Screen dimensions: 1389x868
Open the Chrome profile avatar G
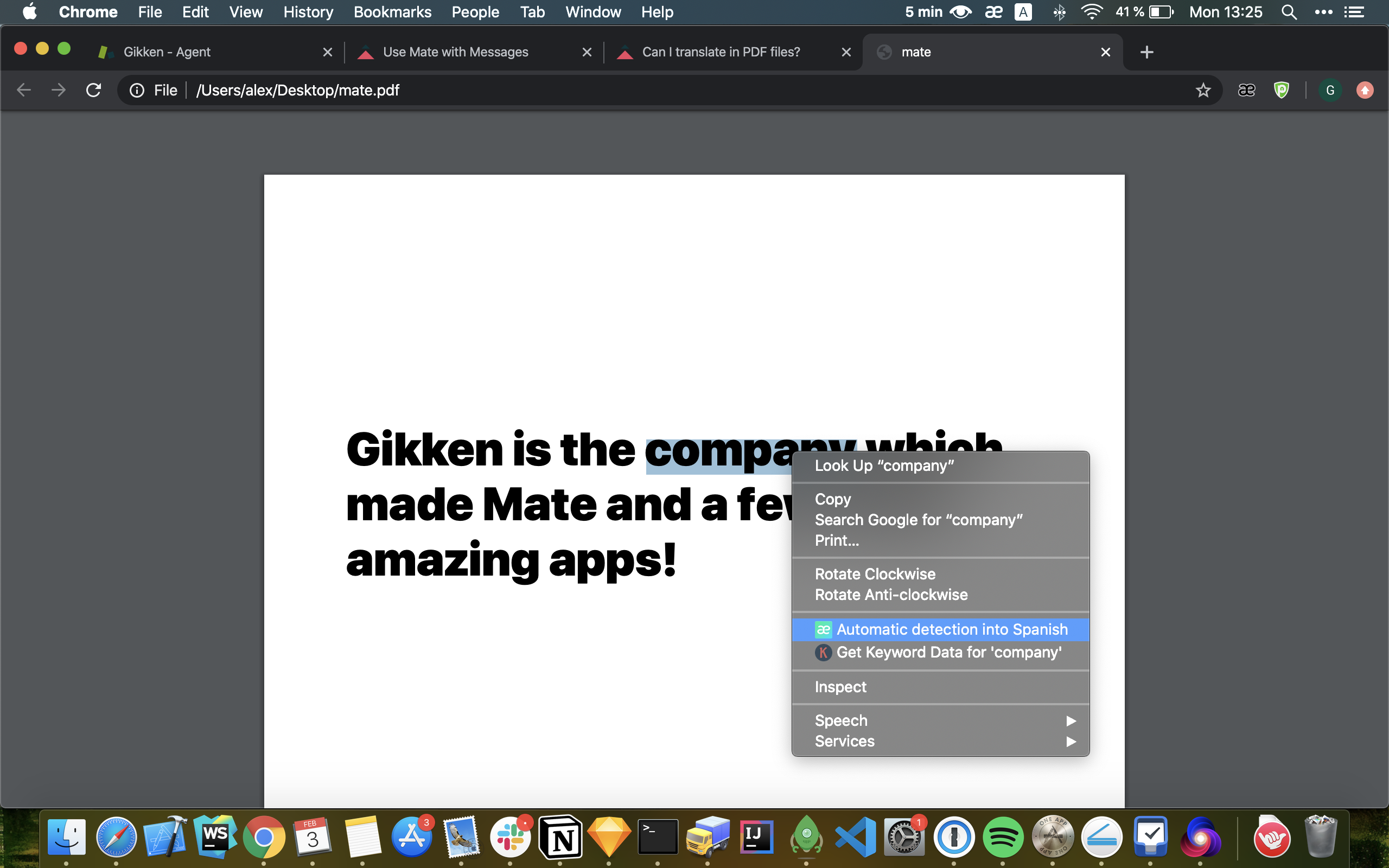pyautogui.click(x=1330, y=90)
